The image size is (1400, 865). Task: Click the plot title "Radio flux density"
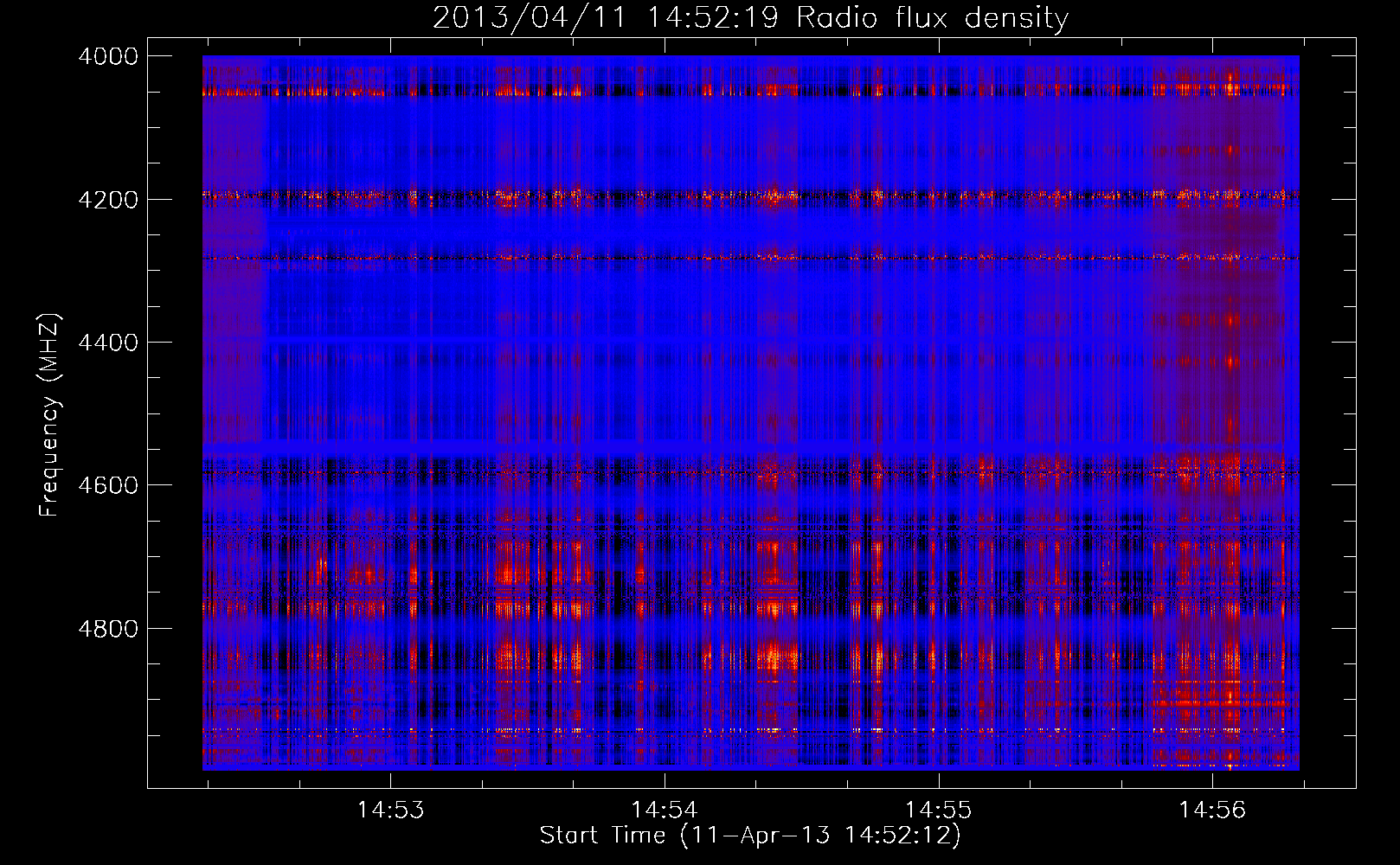tap(932, 18)
